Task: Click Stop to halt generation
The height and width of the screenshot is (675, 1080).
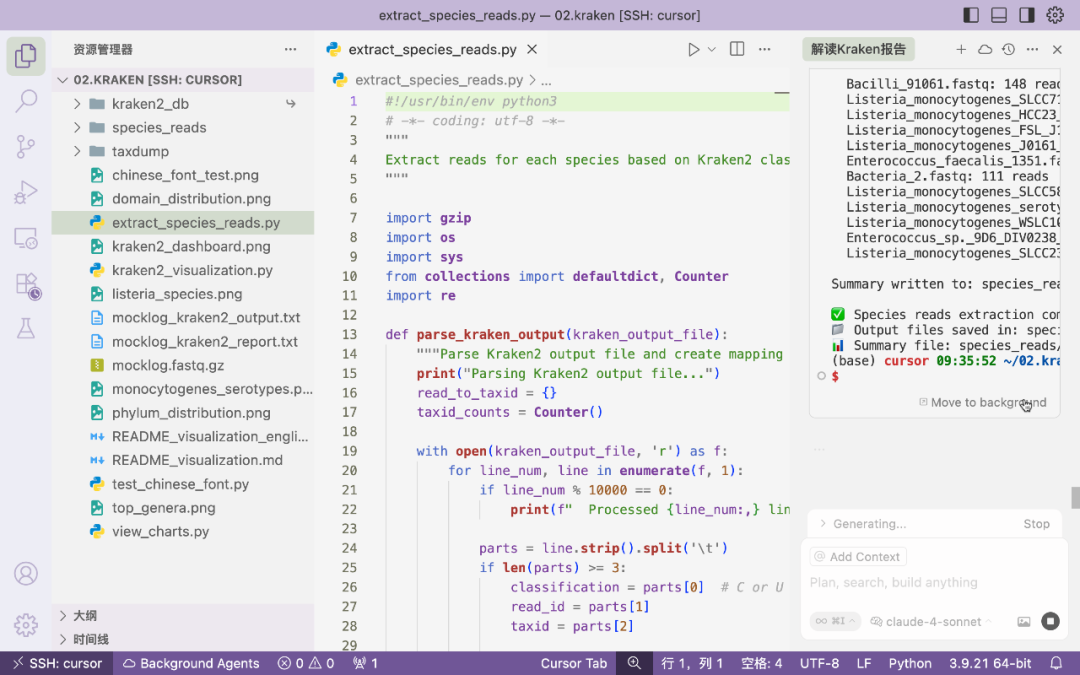Action: tap(1037, 524)
